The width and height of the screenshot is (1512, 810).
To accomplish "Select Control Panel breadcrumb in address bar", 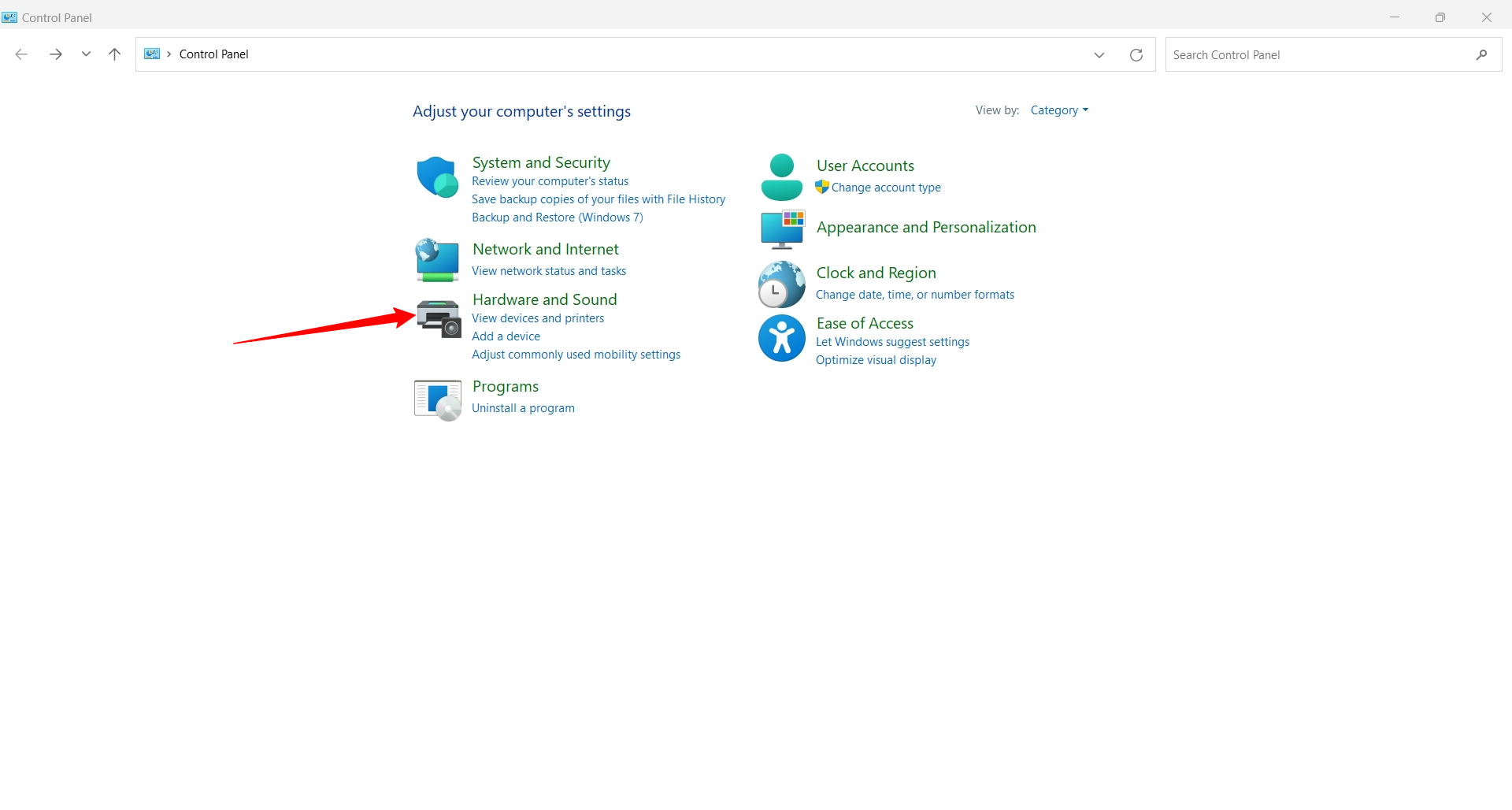I will [x=213, y=54].
